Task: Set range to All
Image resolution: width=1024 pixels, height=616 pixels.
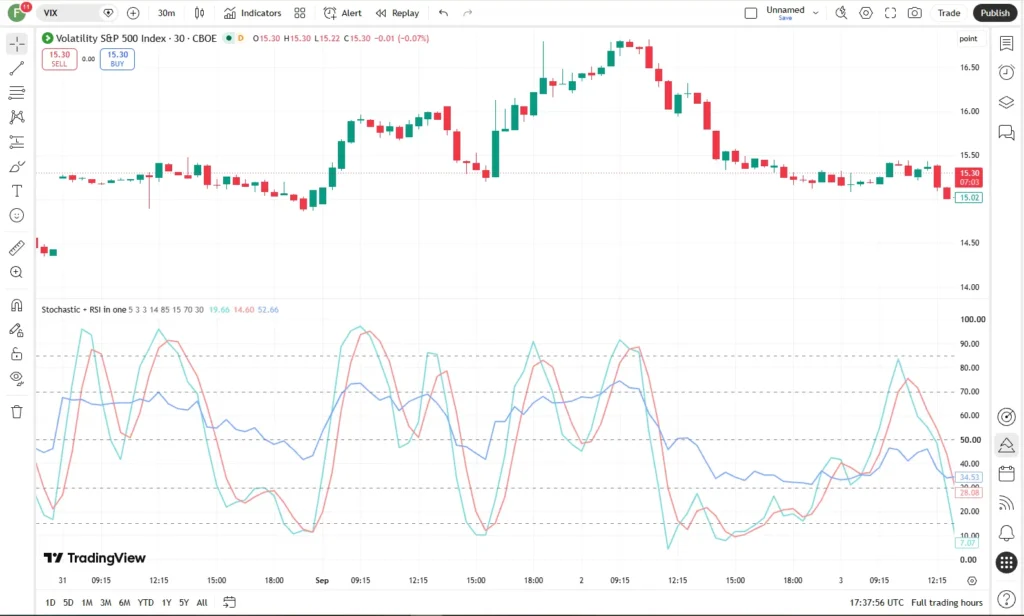Action: coord(202,602)
